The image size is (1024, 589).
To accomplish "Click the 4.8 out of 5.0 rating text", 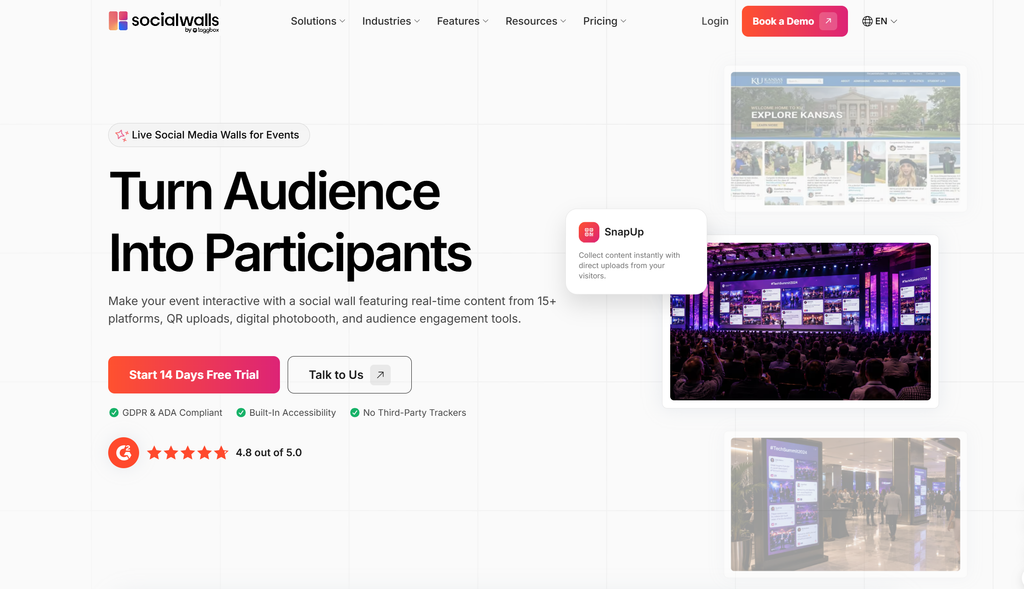I will point(268,453).
